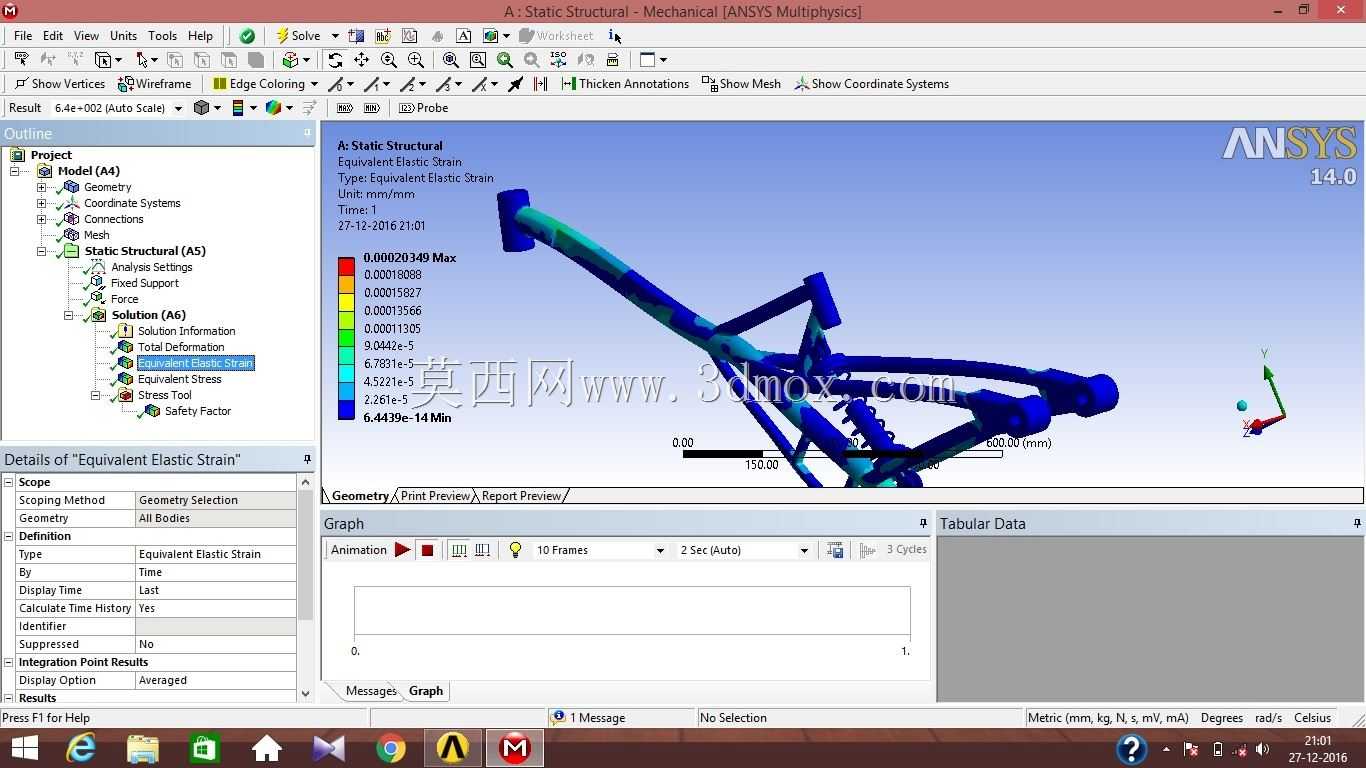Open the Edit menu
Viewport: 1366px width, 768px height.
[x=53, y=36]
